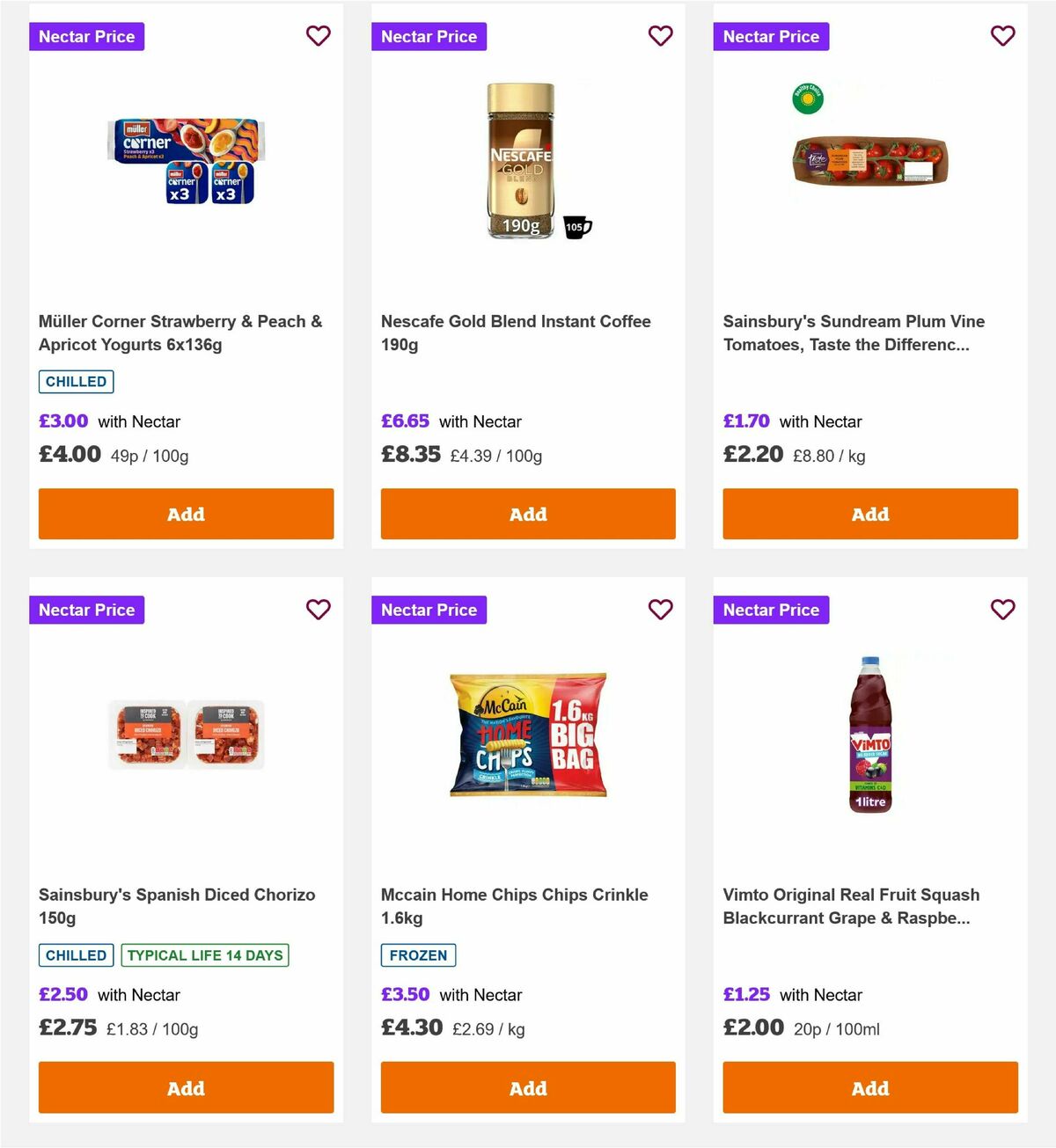Open the Müller Corner yogurts product page
Viewport: 1056px width, 1148px height.
[x=180, y=333]
